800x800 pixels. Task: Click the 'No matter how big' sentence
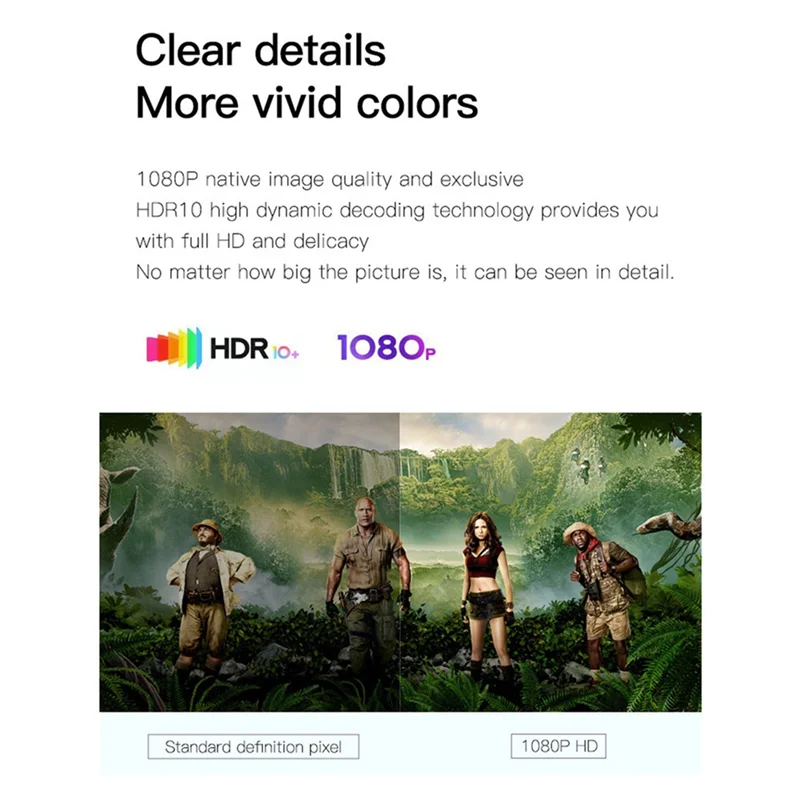pyautogui.click(x=405, y=272)
